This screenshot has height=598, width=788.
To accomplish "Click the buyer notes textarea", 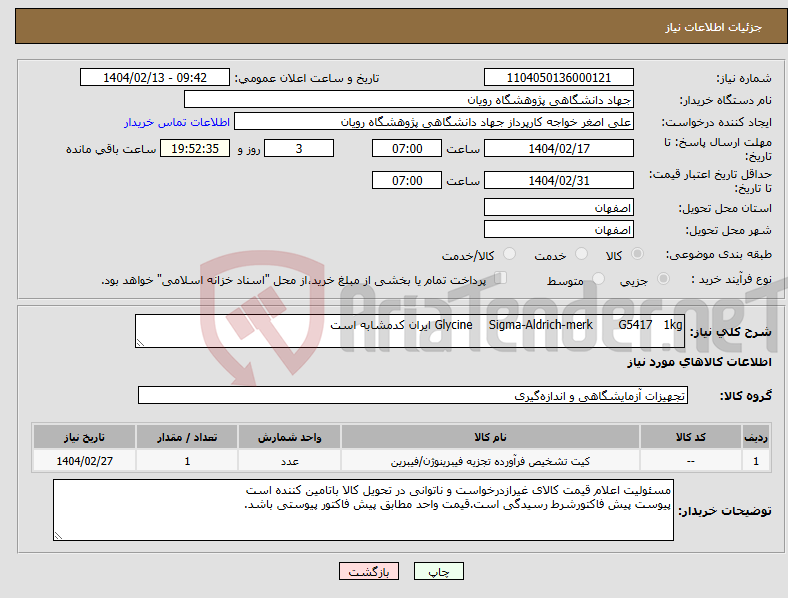I will (363, 510).
